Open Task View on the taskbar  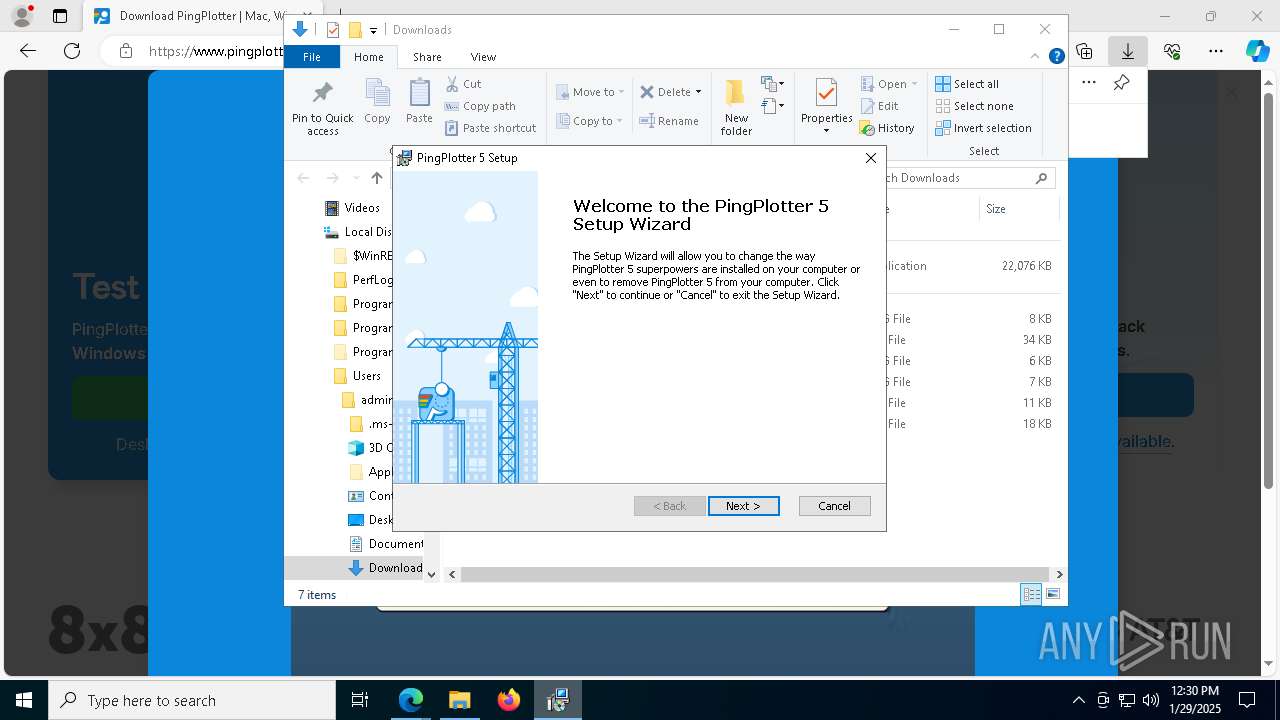click(x=360, y=700)
